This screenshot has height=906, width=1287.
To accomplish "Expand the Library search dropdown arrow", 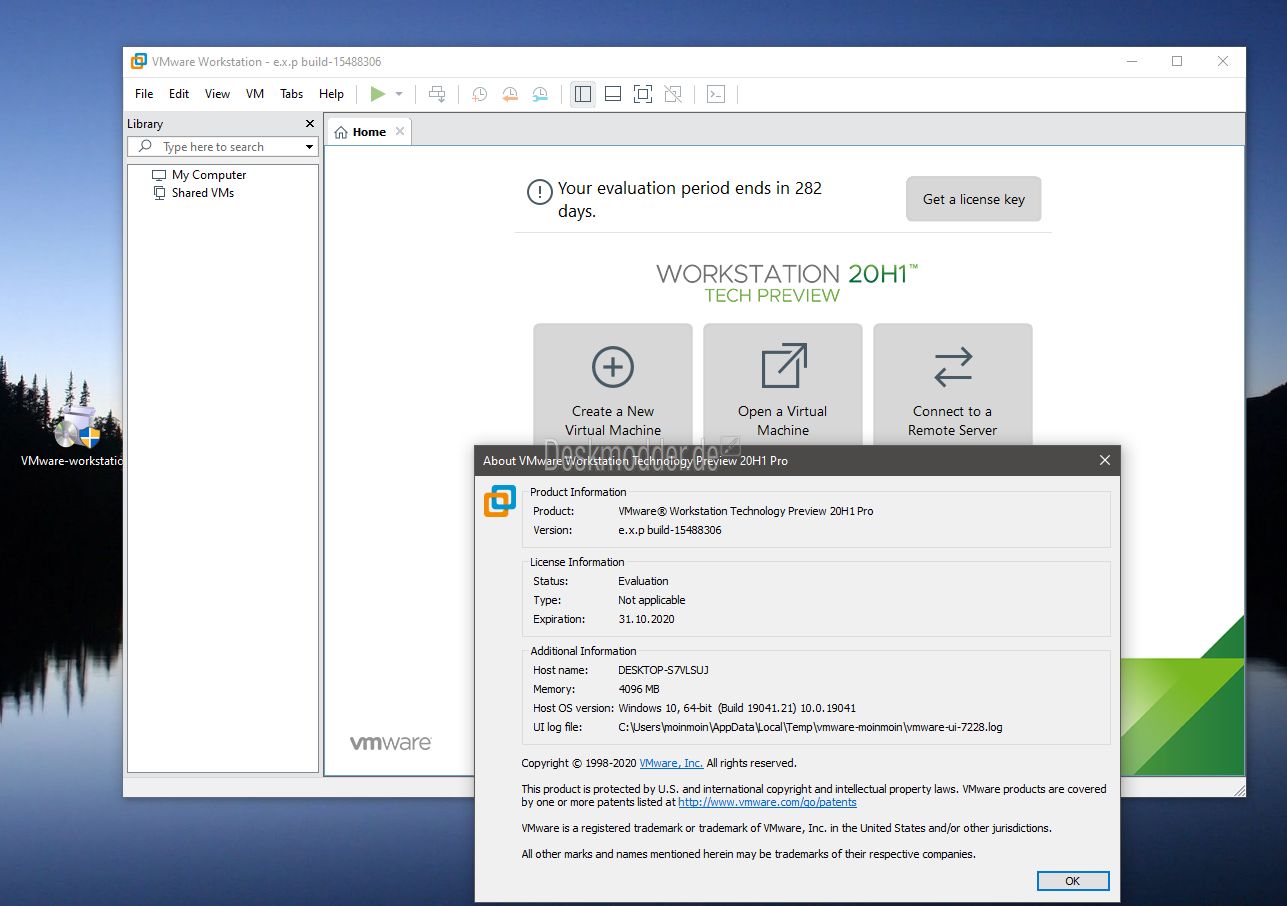I will point(309,147).
